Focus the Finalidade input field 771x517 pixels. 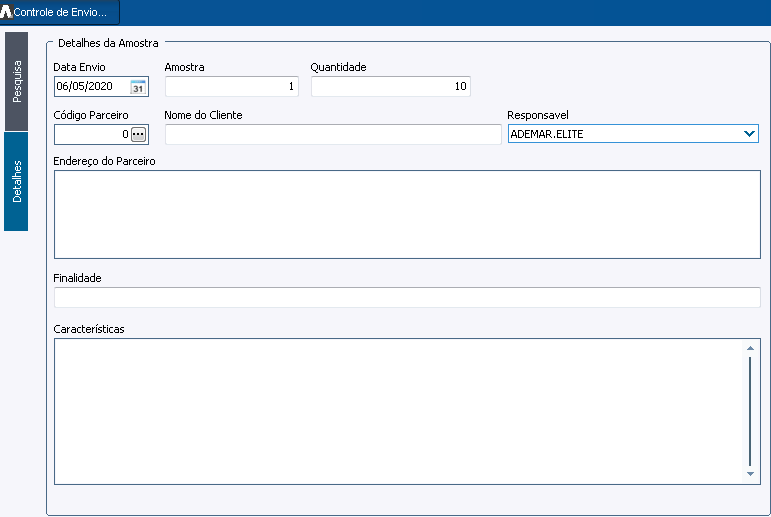(407, 298)
